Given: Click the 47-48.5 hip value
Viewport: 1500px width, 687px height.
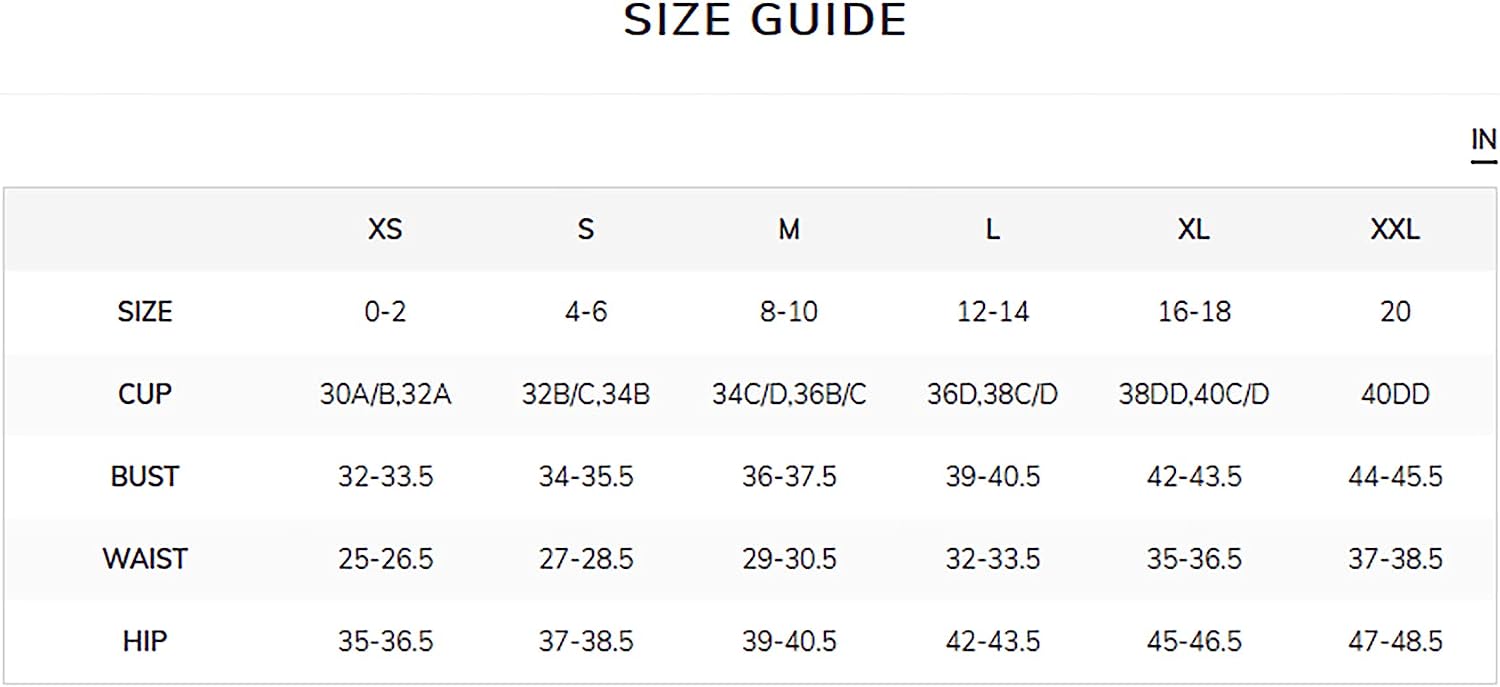Looking at the screenshot, I should (1395, 640).
